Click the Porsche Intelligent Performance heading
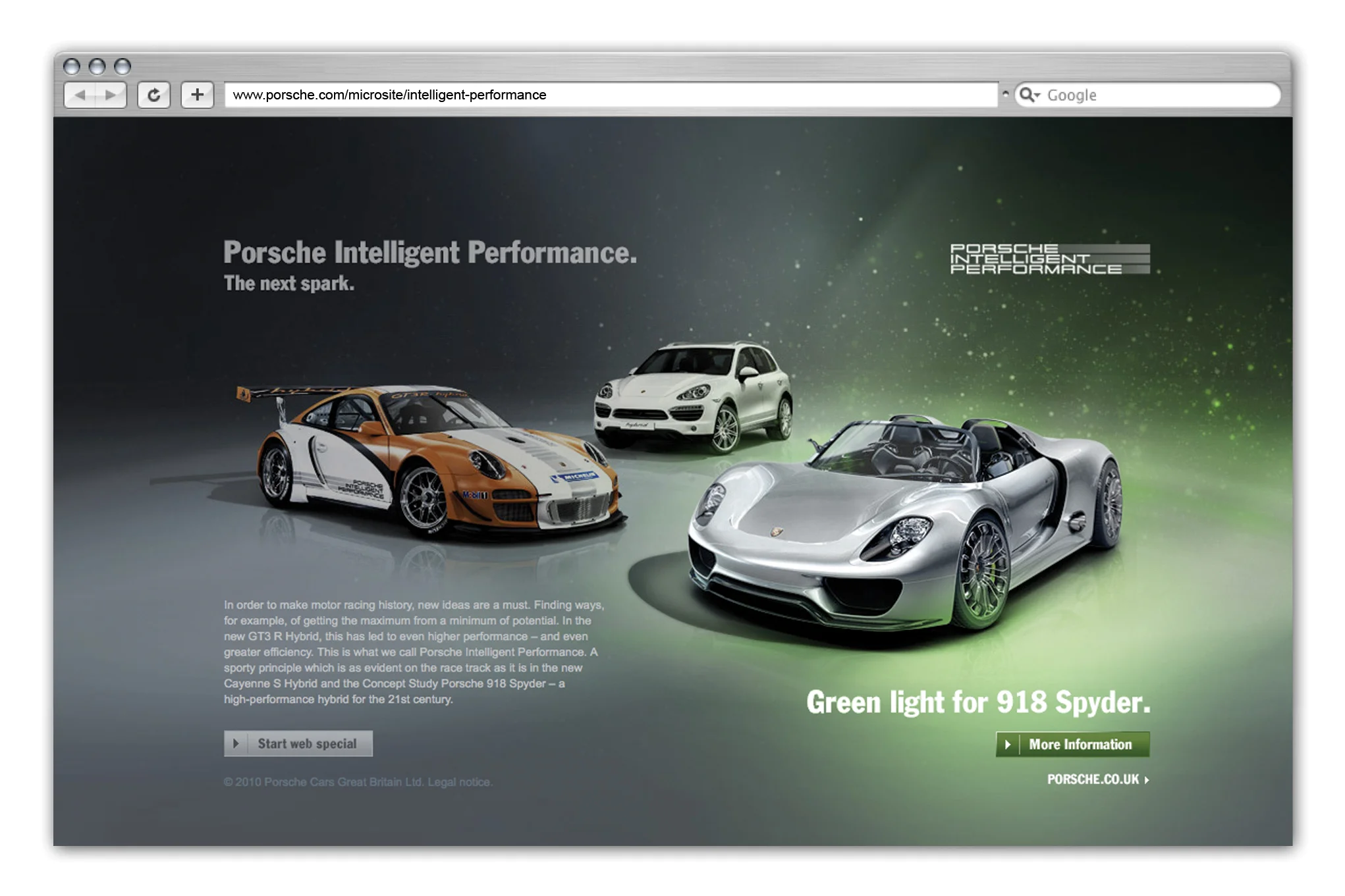Screen dimensions: 1345x896 (x=430, y=253)
